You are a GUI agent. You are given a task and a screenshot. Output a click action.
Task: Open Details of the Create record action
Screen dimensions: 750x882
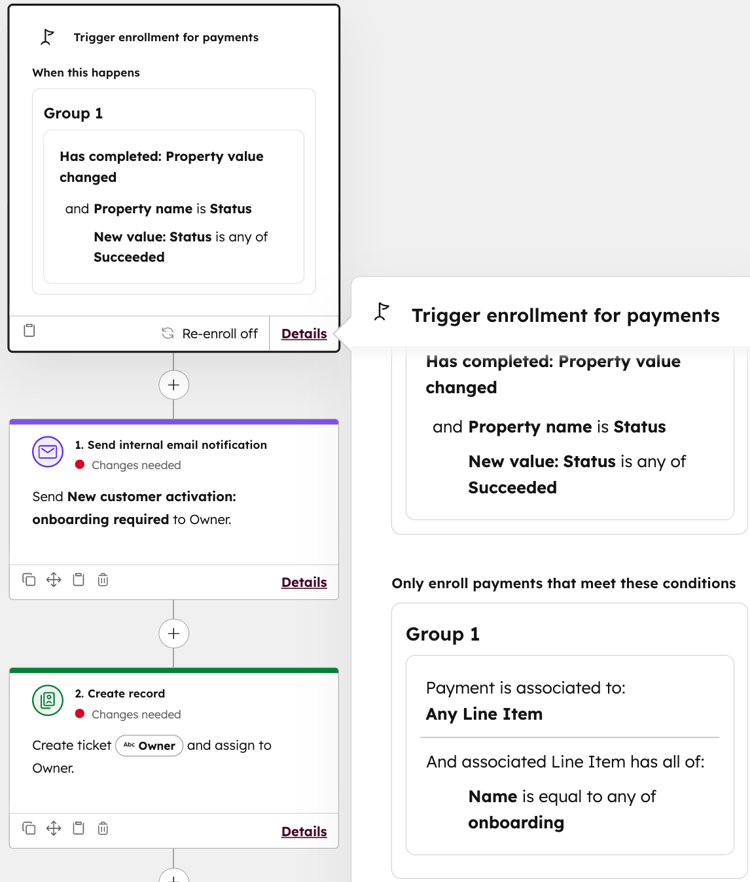pyautogui.click(x=304, y=830)
